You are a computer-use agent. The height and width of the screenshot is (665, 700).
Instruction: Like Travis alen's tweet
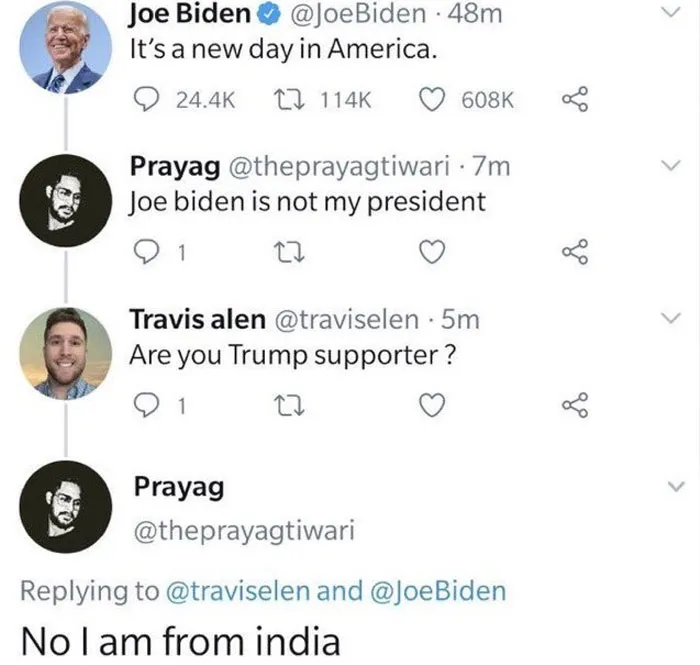432,405
